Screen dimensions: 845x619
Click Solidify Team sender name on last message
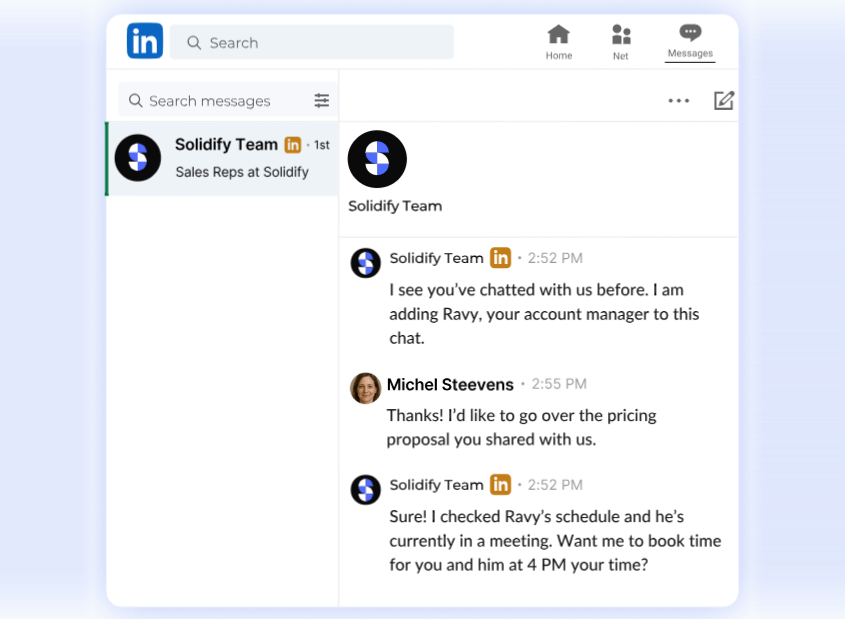pyautogui.click(x=437, y=485)
